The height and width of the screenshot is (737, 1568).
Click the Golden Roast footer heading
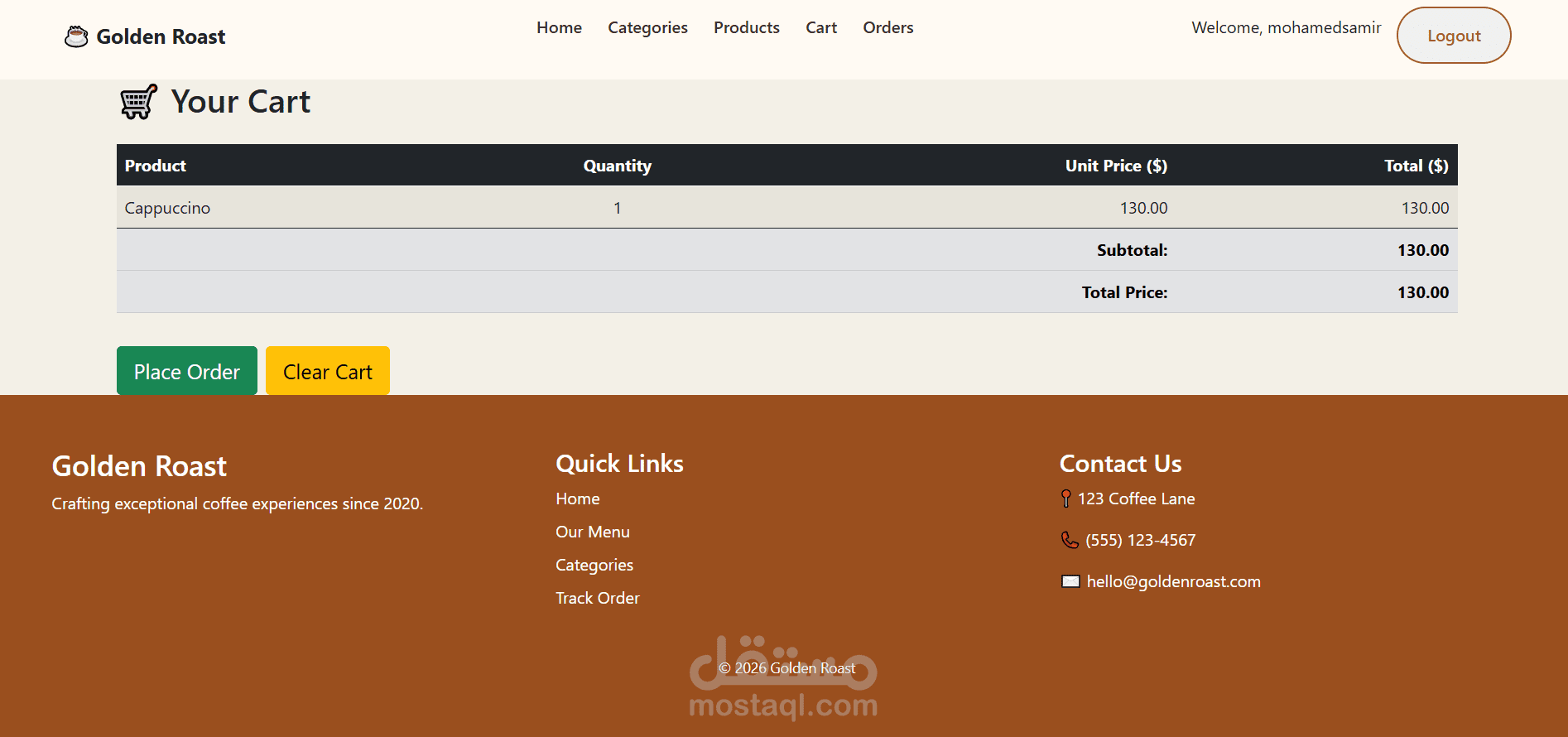[x=139, y=466]
